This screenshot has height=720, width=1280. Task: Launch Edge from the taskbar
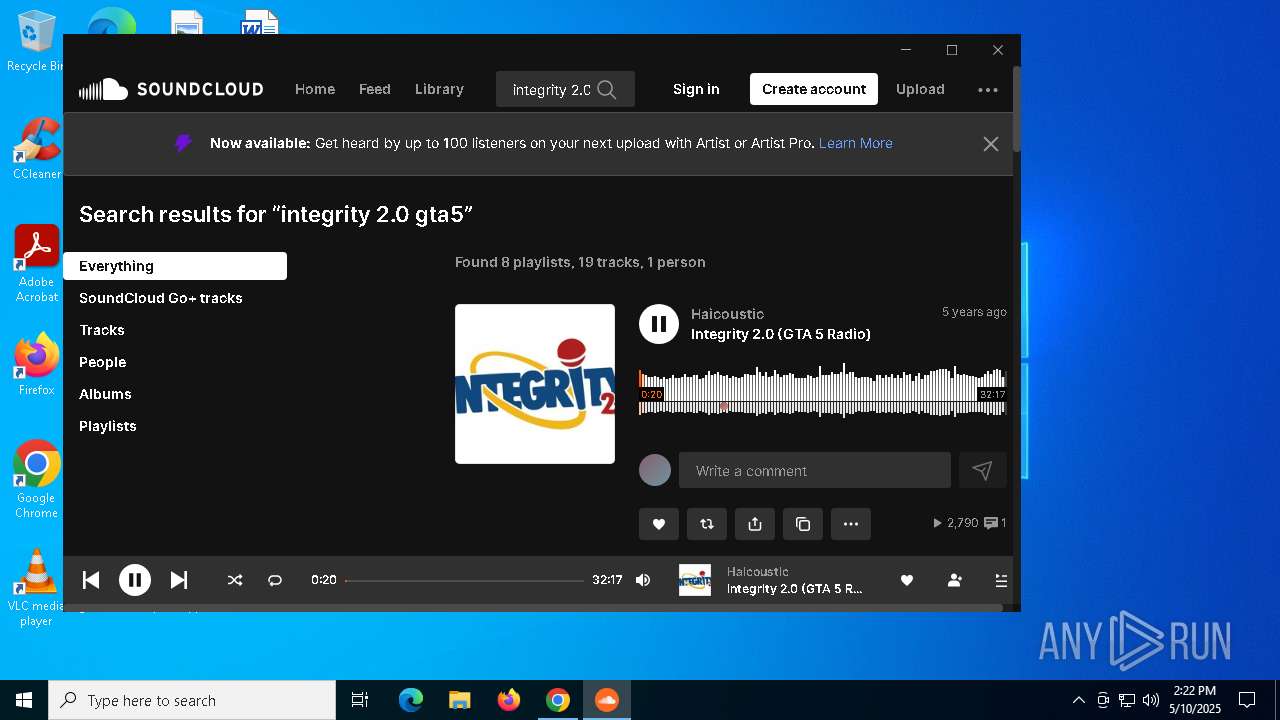411,700
